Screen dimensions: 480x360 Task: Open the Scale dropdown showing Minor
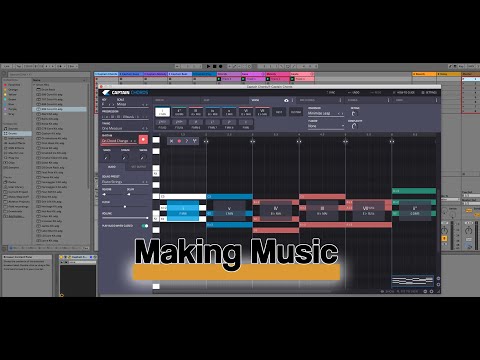point(132,104)
